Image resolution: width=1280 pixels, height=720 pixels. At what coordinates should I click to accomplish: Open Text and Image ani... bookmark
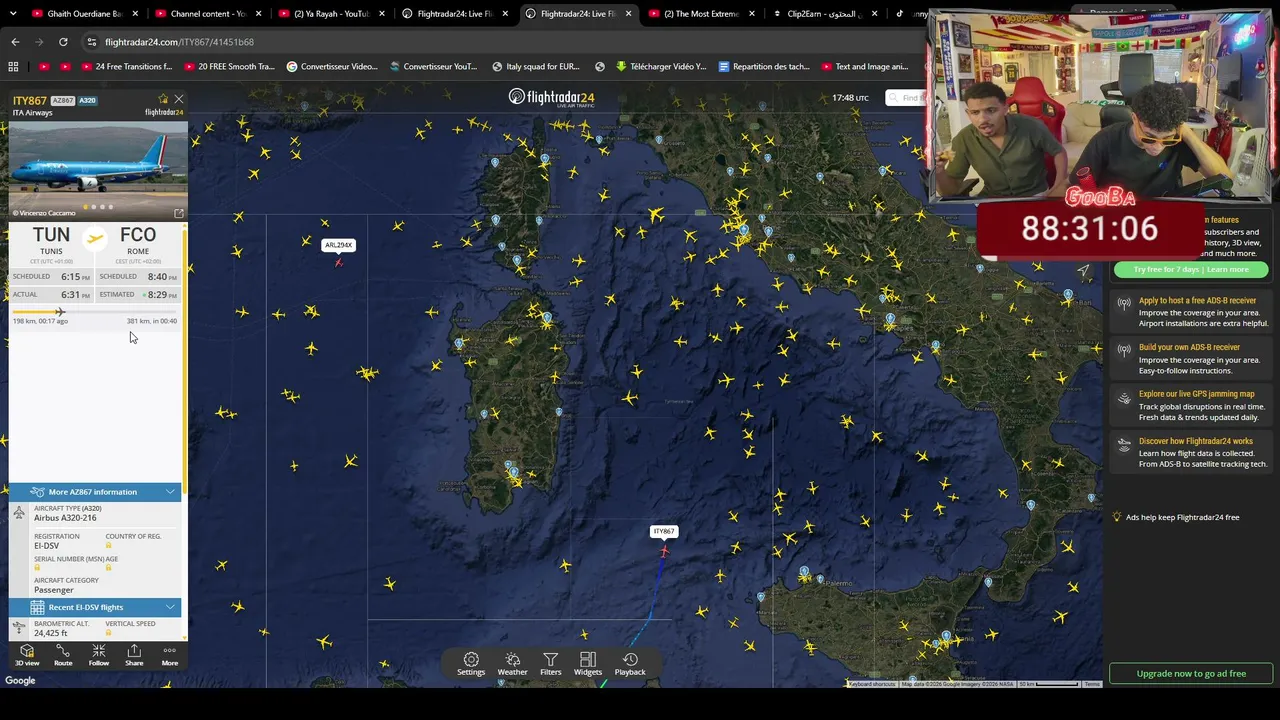(x=864, y=67)
